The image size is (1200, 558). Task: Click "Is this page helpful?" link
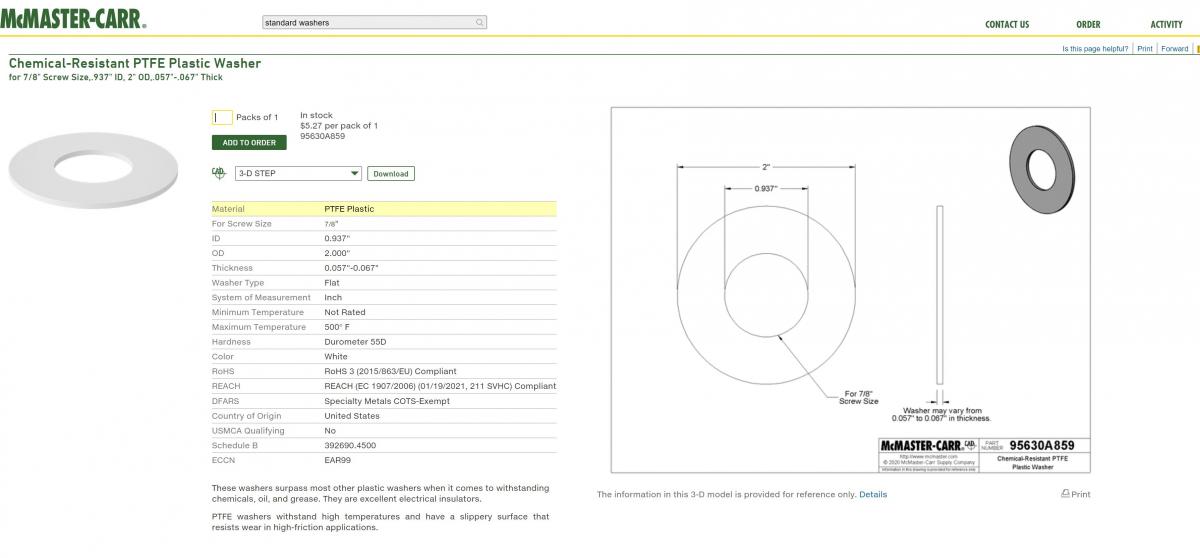pos(1095,48)
